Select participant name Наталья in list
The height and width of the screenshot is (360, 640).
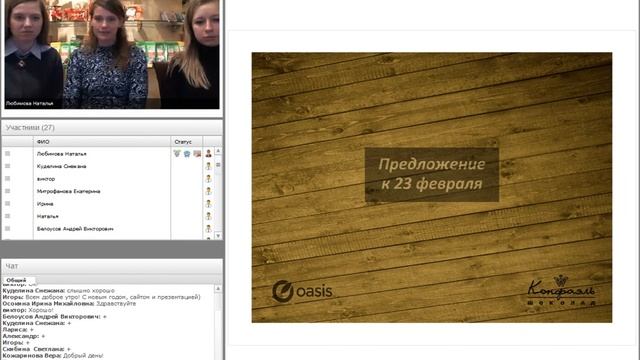[48, 216]
